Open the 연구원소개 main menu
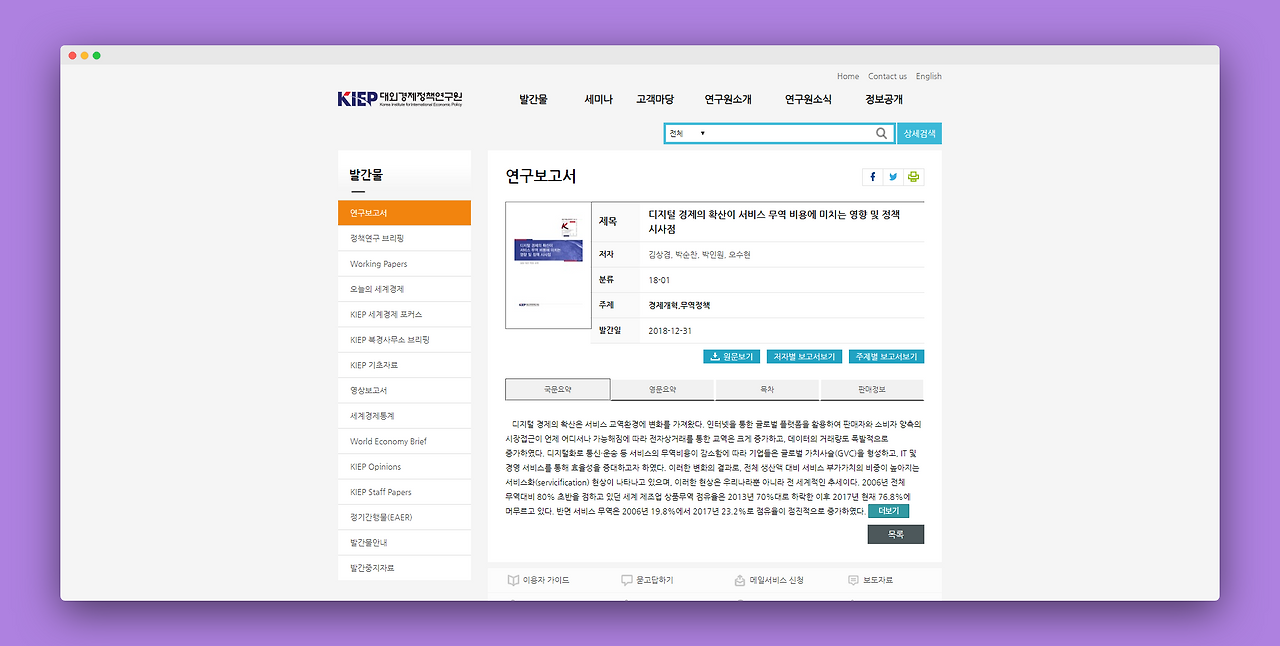1280x646 pixels. click(x=728, y=99)
